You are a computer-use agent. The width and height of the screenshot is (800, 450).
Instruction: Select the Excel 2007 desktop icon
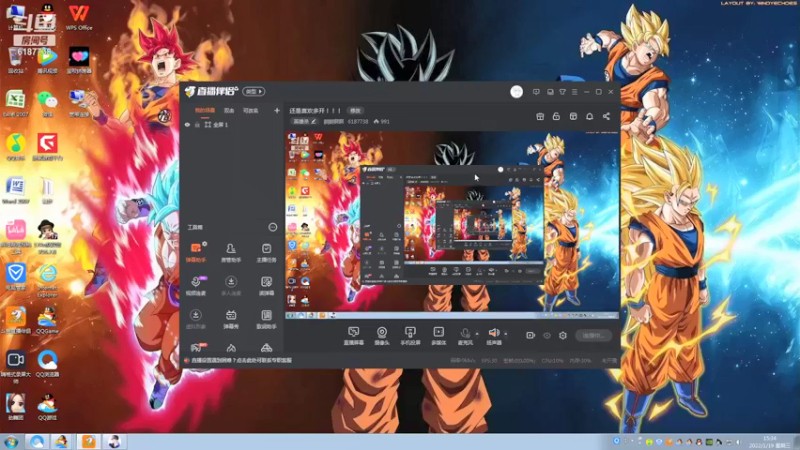(15, 104)
